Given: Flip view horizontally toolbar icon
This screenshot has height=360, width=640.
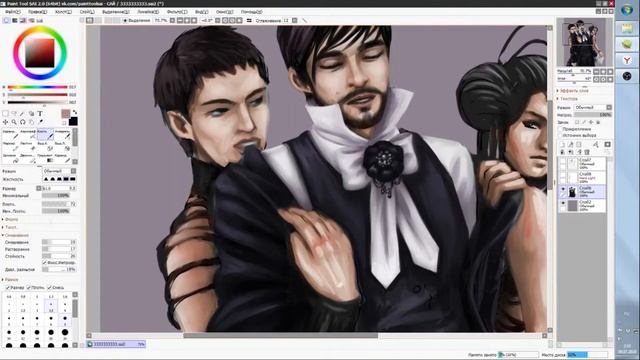Looking at the screenshot, I should [249, 20].
